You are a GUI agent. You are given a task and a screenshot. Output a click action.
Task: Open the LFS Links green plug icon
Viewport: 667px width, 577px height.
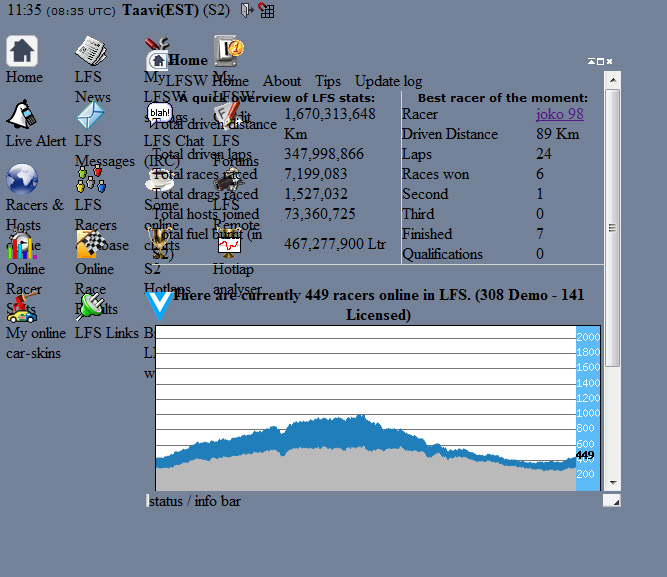(90, 307)
